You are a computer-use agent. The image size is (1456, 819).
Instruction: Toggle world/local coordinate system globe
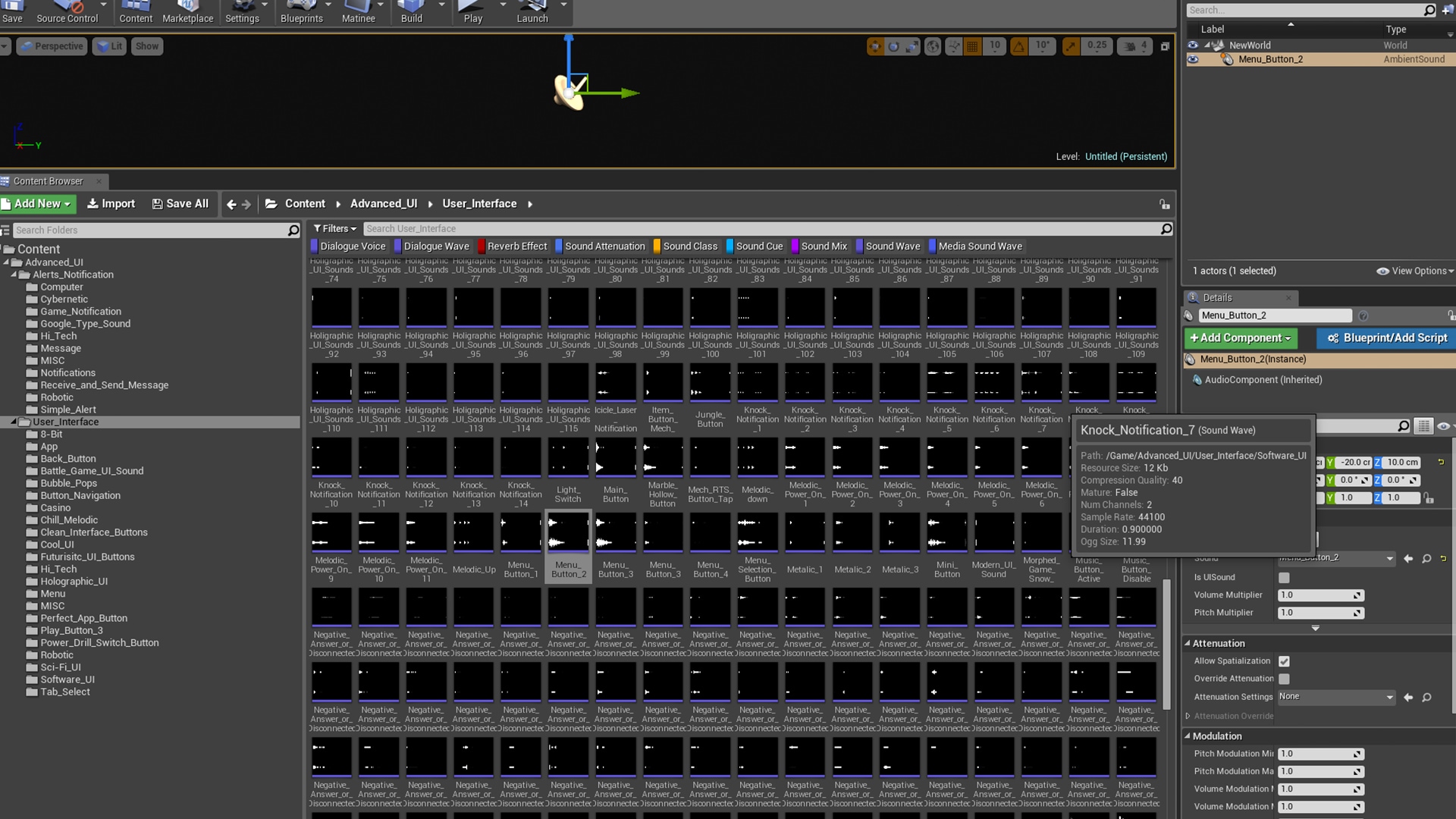(933, 47)
